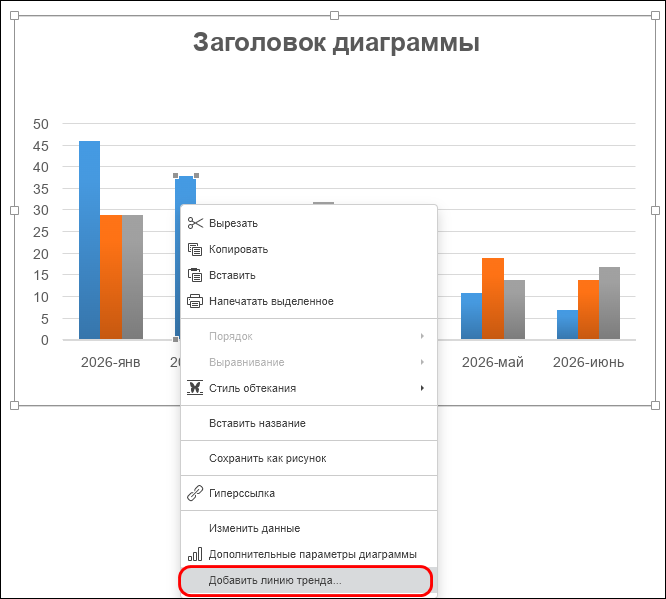This screenshot has width=666, height=599.
Task: Click the 2026-май axis label
Action: 493,362
